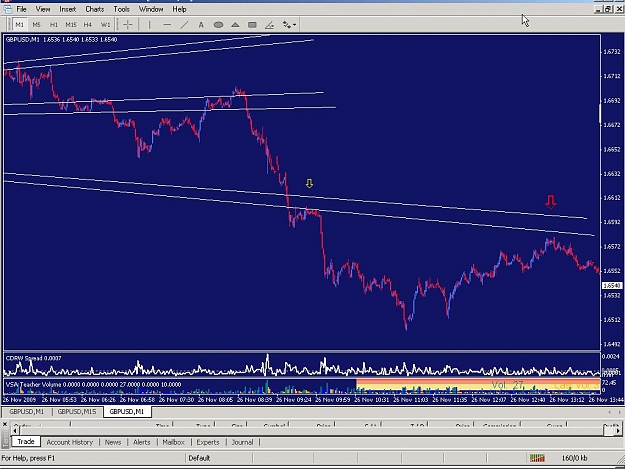This screenshot has height=469, width=625.
Task: Click the 26 Nov 13:44 time label
Action: click(x=606, y=400)
